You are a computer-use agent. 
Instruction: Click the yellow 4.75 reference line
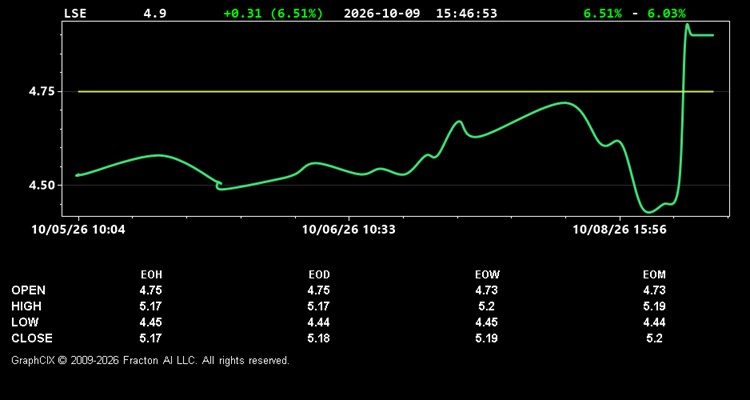point(395,91)
